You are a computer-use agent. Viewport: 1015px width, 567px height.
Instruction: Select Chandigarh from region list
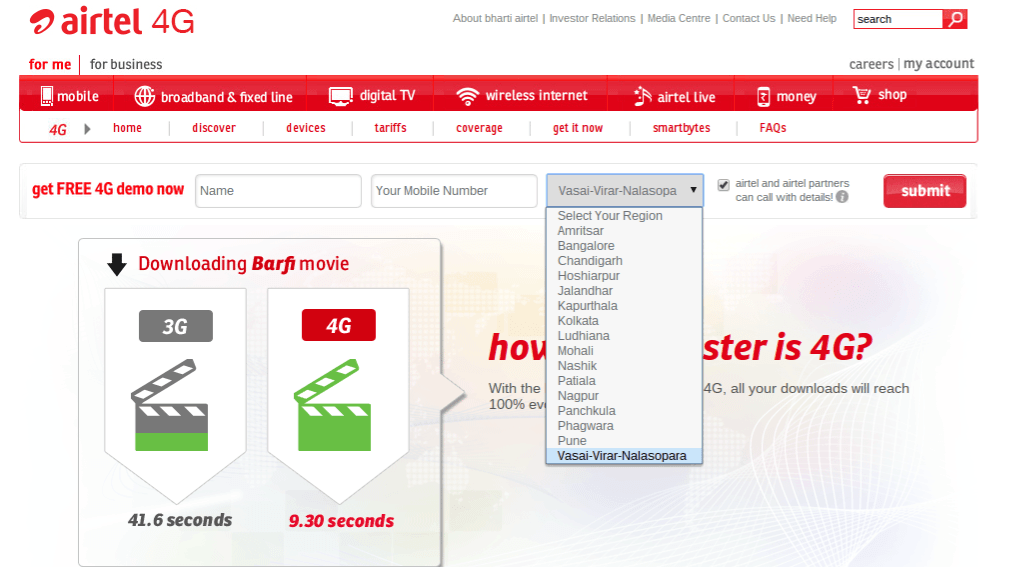pyautogui.click(x=624, y=261)
